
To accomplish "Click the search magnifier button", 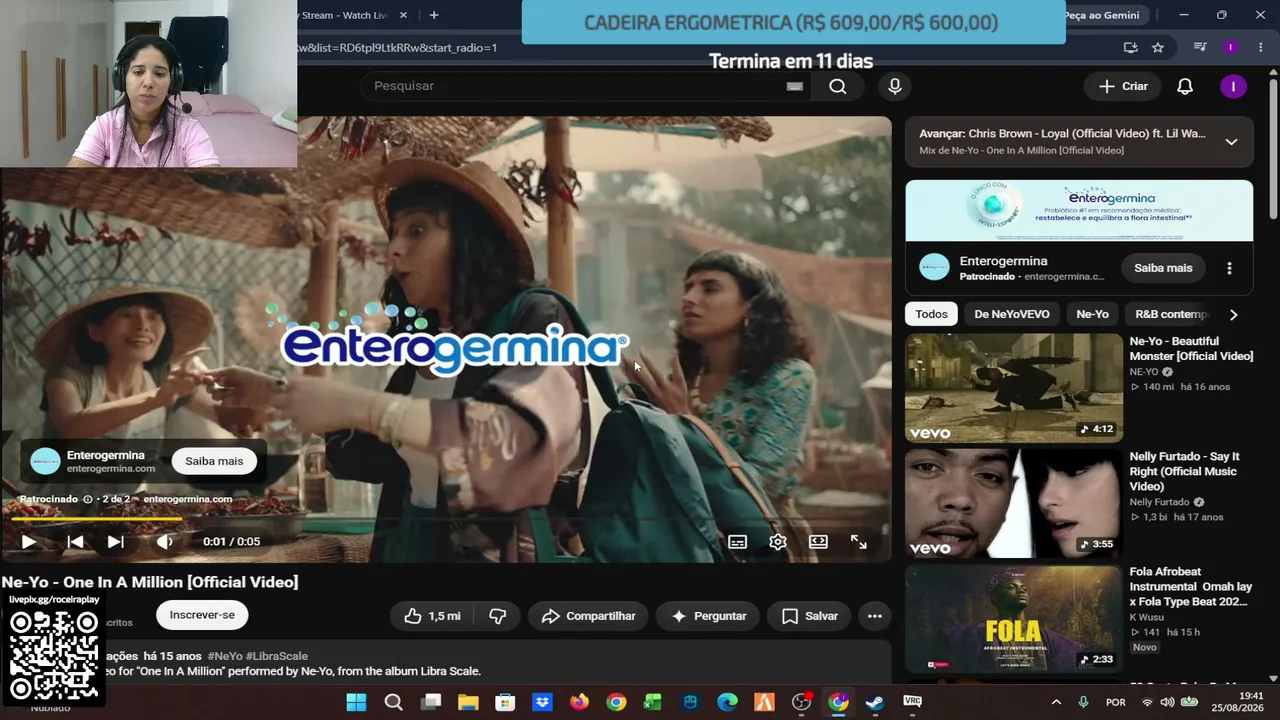I will tap(838, 86).
